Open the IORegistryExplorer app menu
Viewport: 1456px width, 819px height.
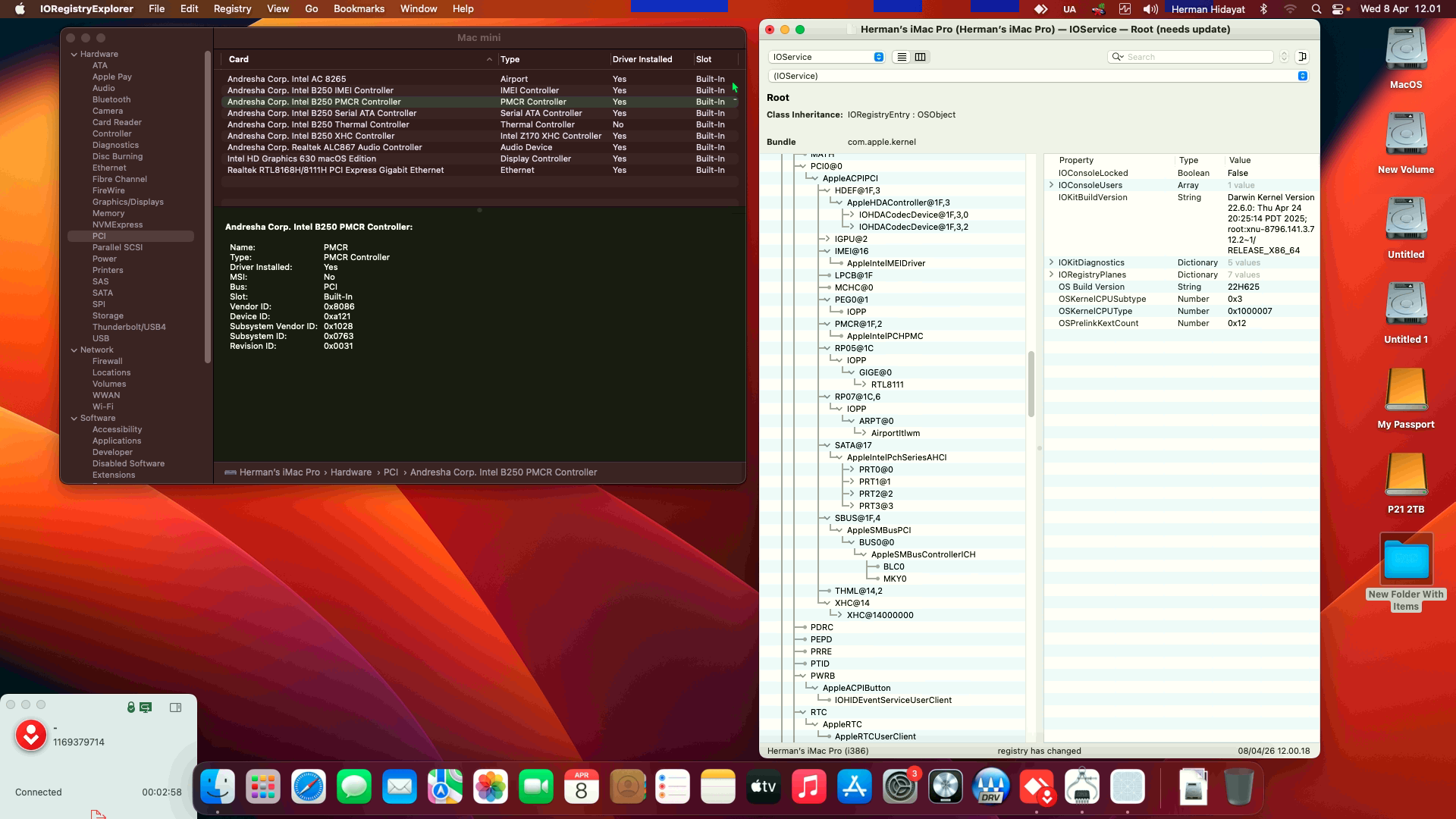pyautogui.click(x=86, y=9)
